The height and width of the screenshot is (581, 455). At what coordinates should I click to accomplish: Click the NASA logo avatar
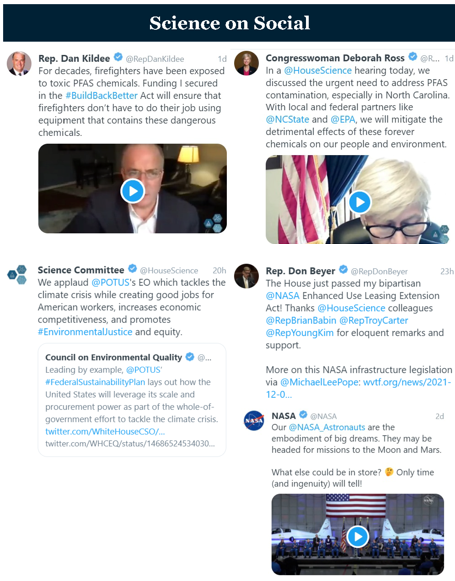tap(254, 421)
